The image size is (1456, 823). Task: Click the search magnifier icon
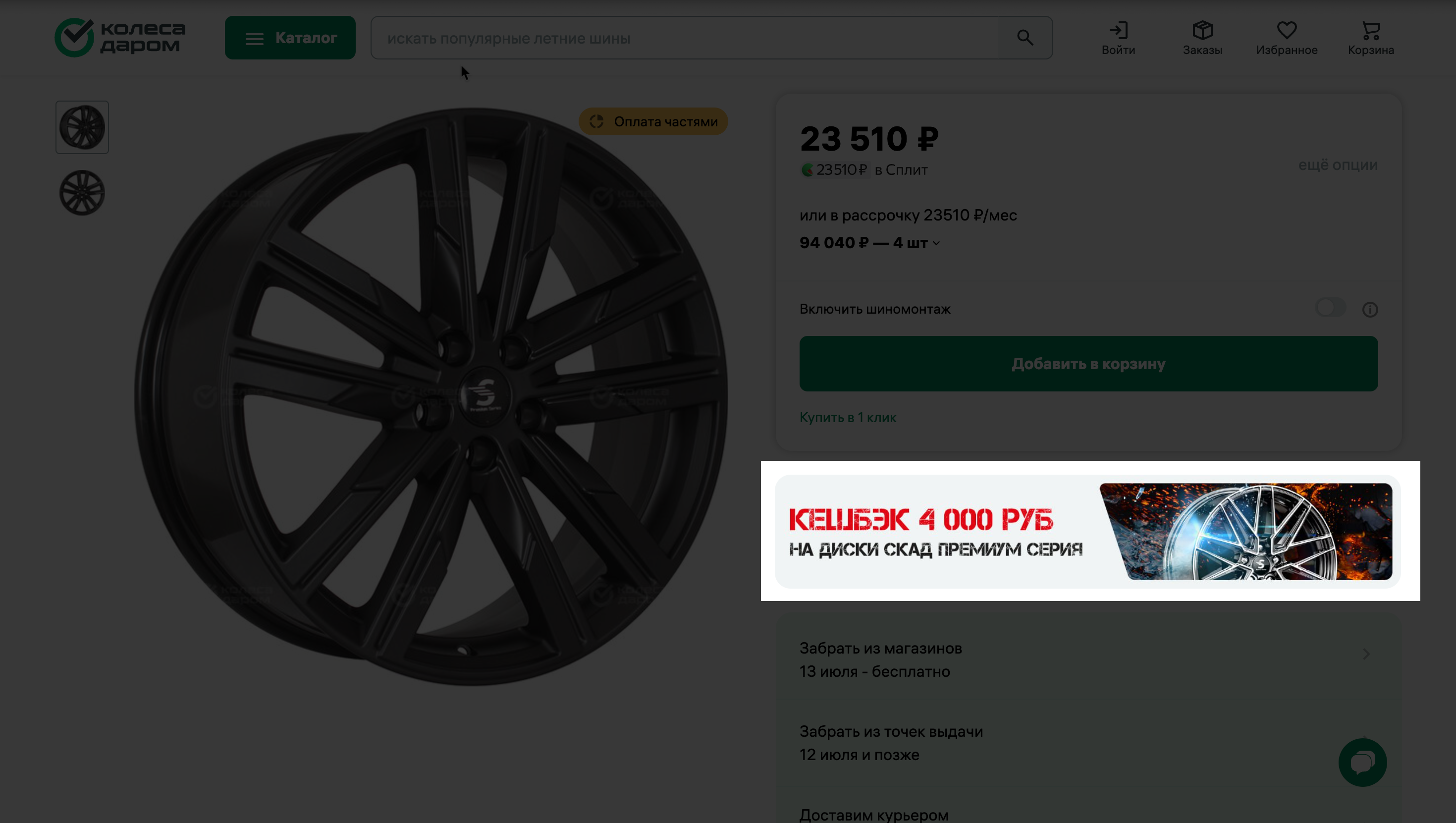point(1025,38)
